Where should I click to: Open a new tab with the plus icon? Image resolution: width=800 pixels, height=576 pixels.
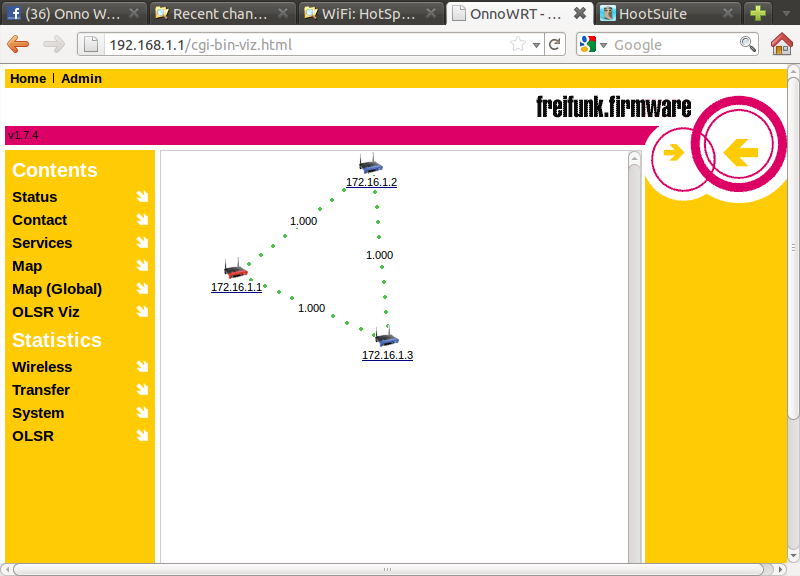pyautogui.click(x=759, y=14)
